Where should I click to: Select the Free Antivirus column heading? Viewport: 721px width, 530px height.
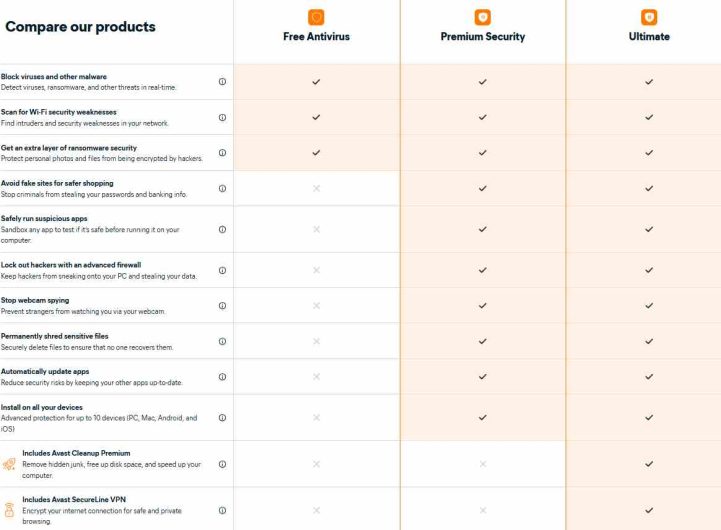point(316,36)
